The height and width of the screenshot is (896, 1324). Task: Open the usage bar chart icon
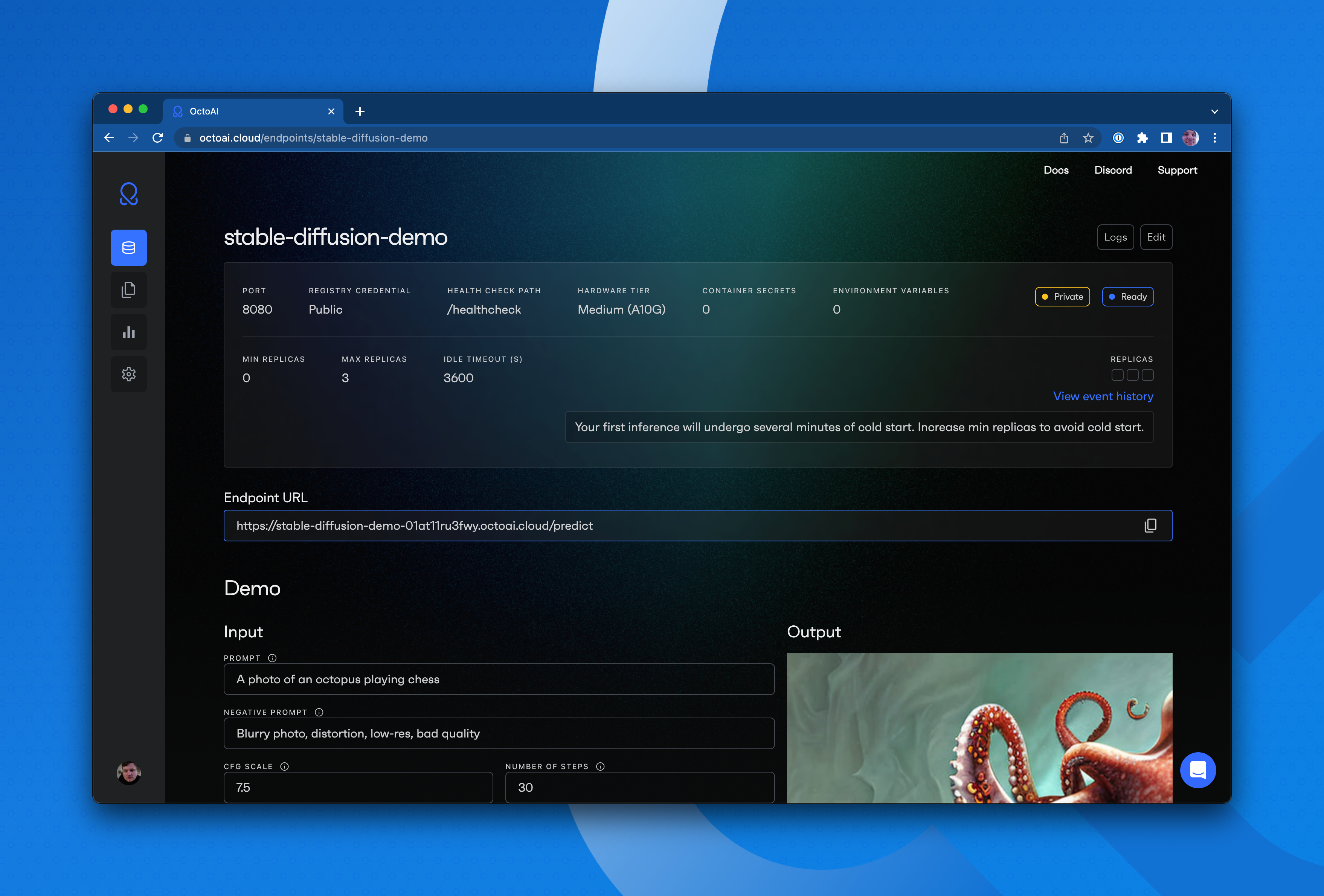pyautogui.click(x=129, y=332)
